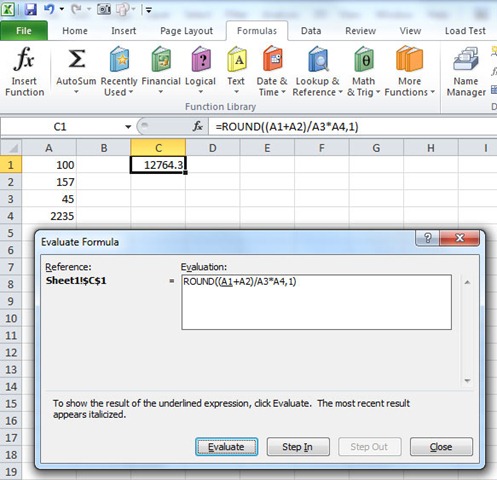The image size is (497, 480).
Task: Switch to the Home tab
Action: (75, 31)
